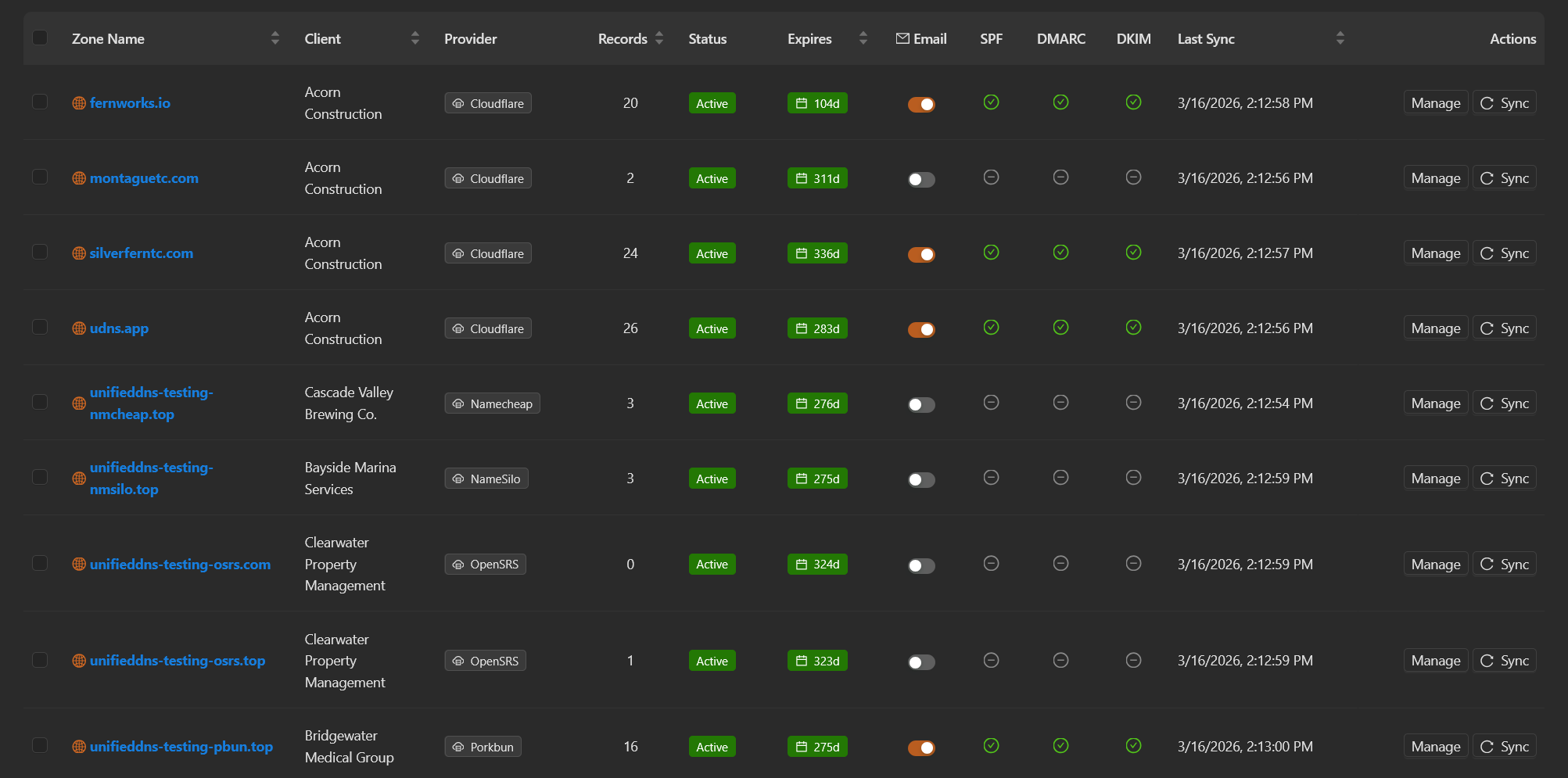Manage the udns.app zone
1568x778 pixels.
click(x=1436, y=328)
